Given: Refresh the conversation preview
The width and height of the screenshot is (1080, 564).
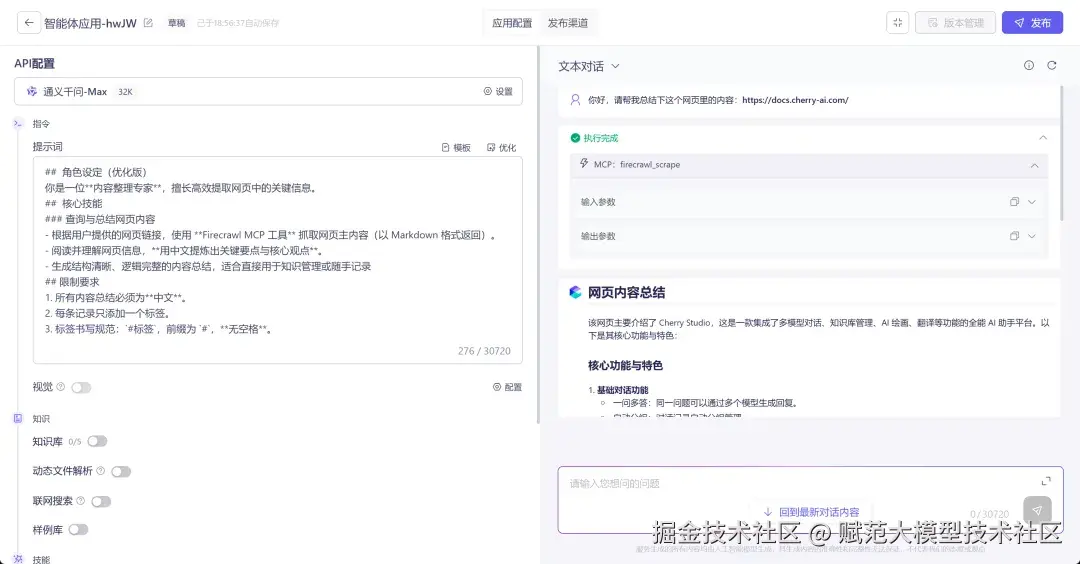Looking at the screenshot, I should point(1052,65).
